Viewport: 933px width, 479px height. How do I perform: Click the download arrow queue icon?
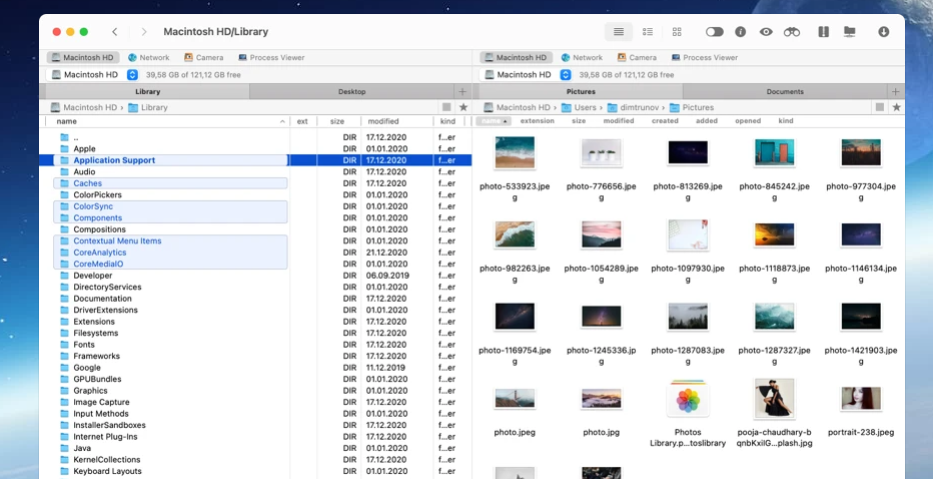tap(884, 32)
